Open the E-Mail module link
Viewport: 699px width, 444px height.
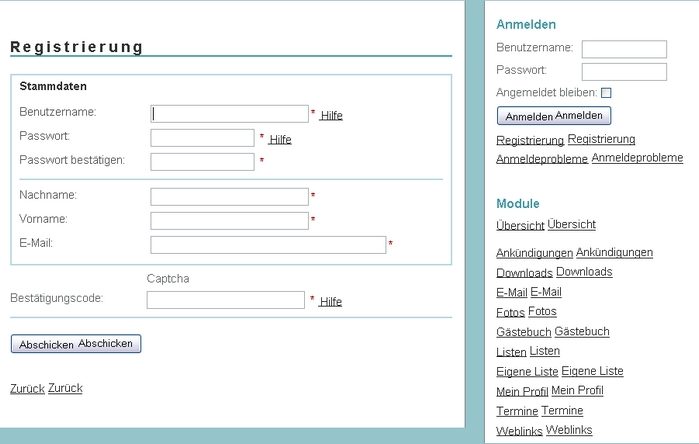point(529,292)
